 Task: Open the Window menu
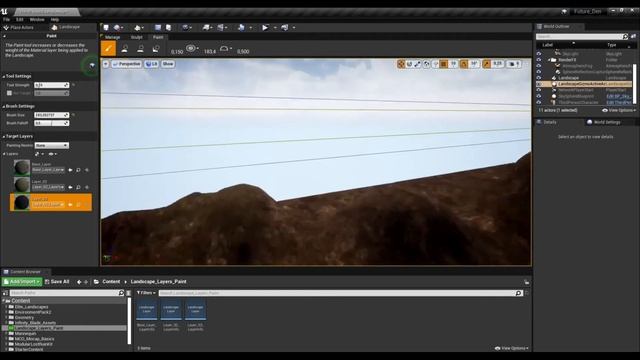tap(37, 19)
